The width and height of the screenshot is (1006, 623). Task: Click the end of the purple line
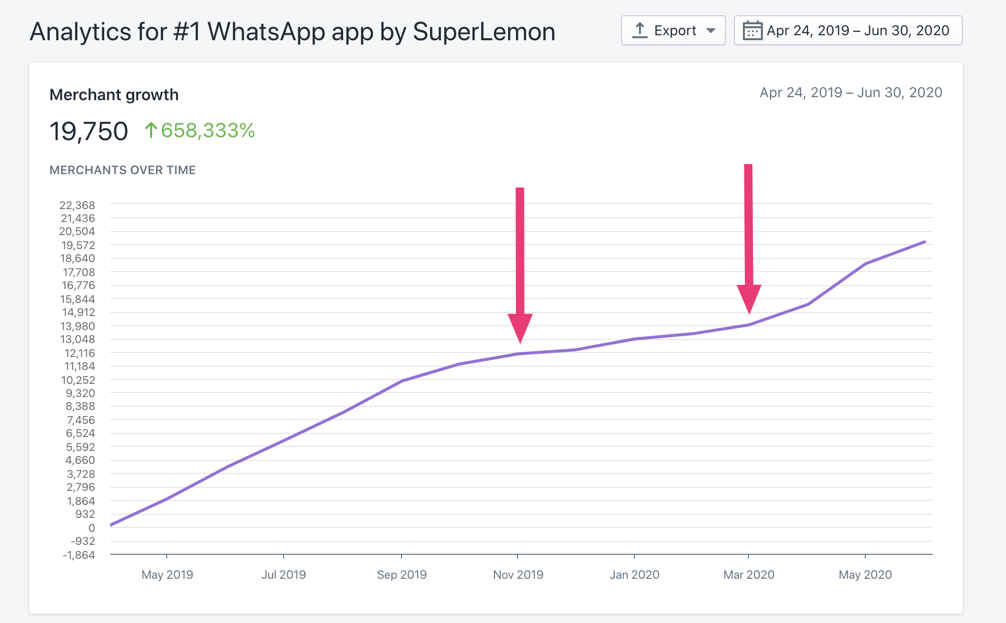[925, 242]
